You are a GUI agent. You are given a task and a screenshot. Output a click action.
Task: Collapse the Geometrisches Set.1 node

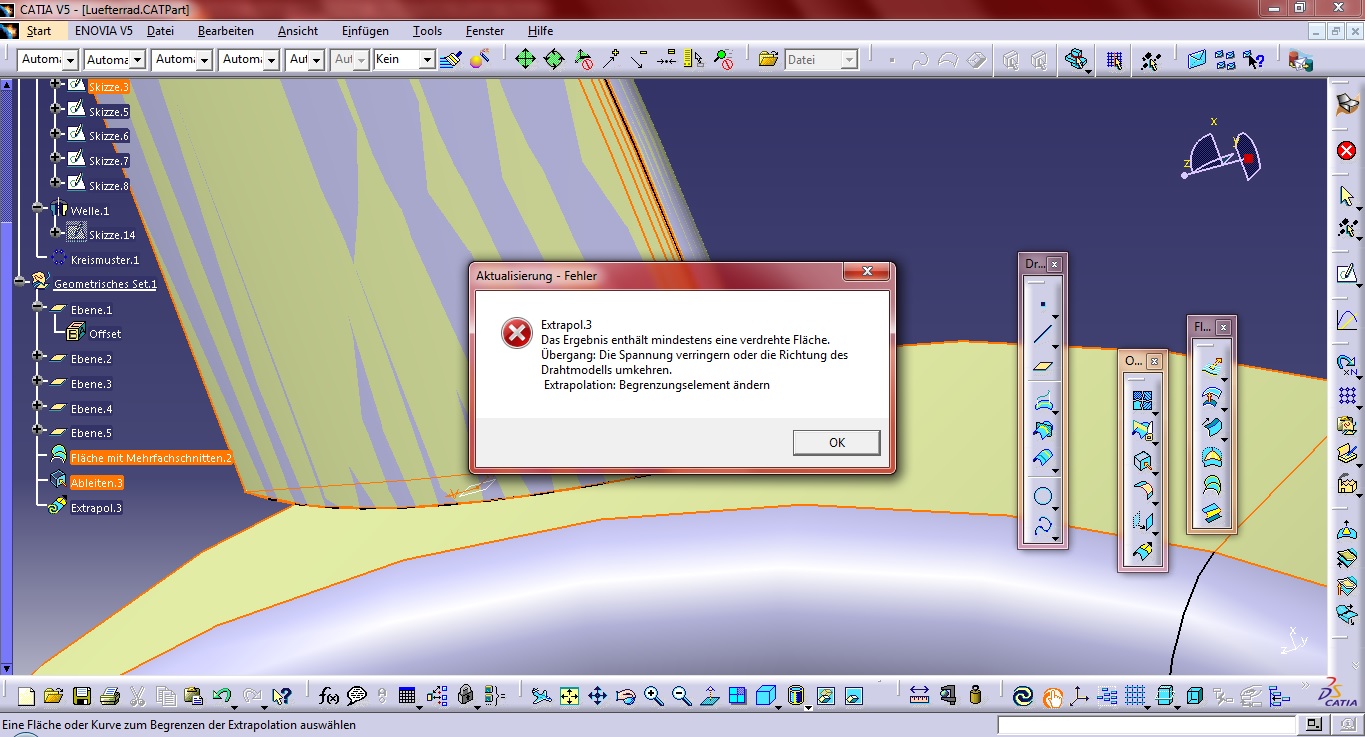20,283
